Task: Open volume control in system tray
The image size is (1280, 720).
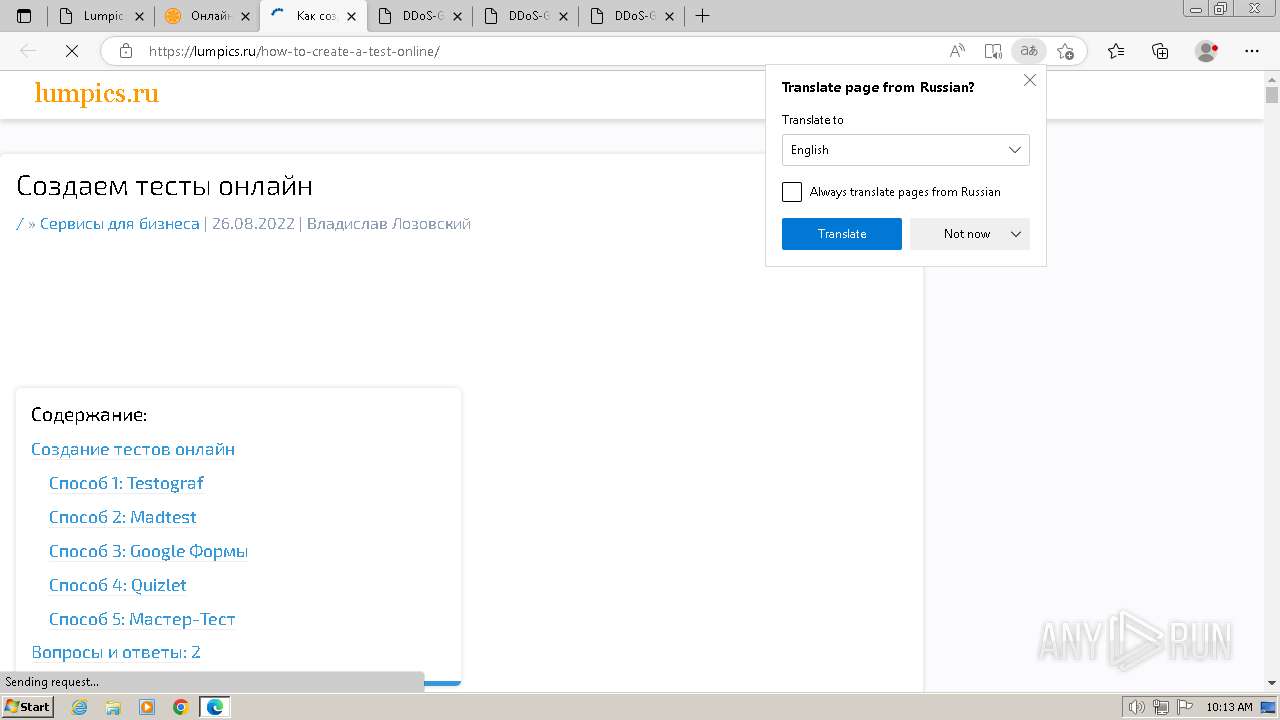Action: pos(1138,707)
